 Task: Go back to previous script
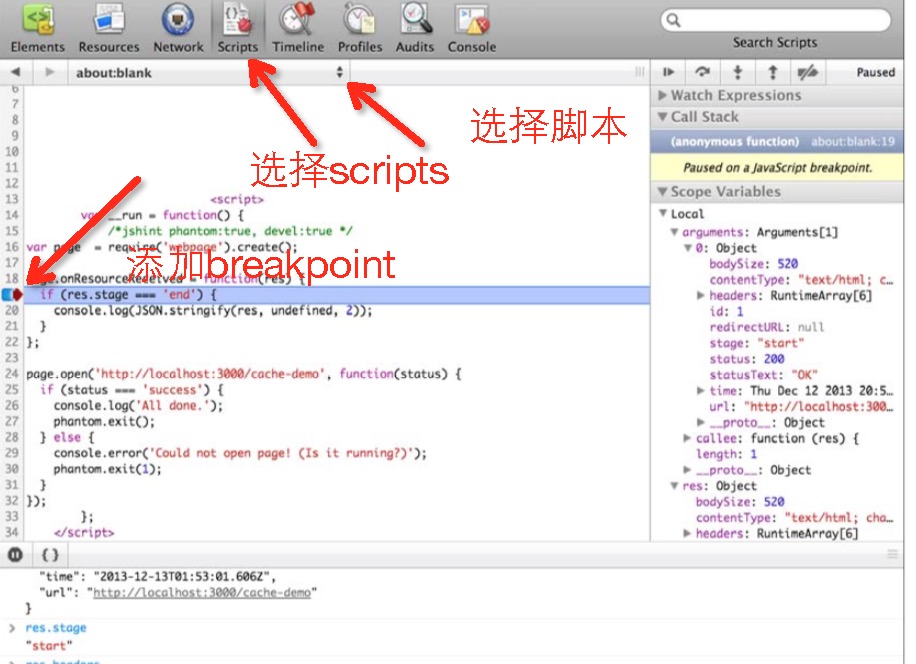click(x=15, y=72)
